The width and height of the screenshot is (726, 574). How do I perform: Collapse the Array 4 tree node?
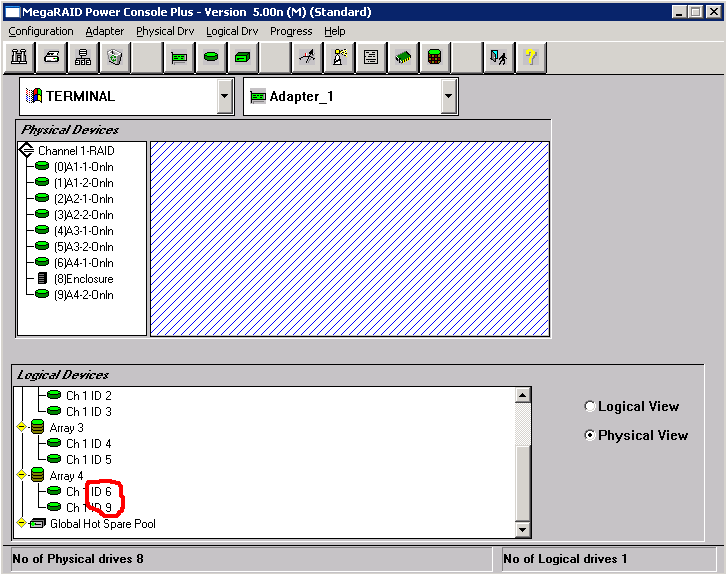coord(21,476)
